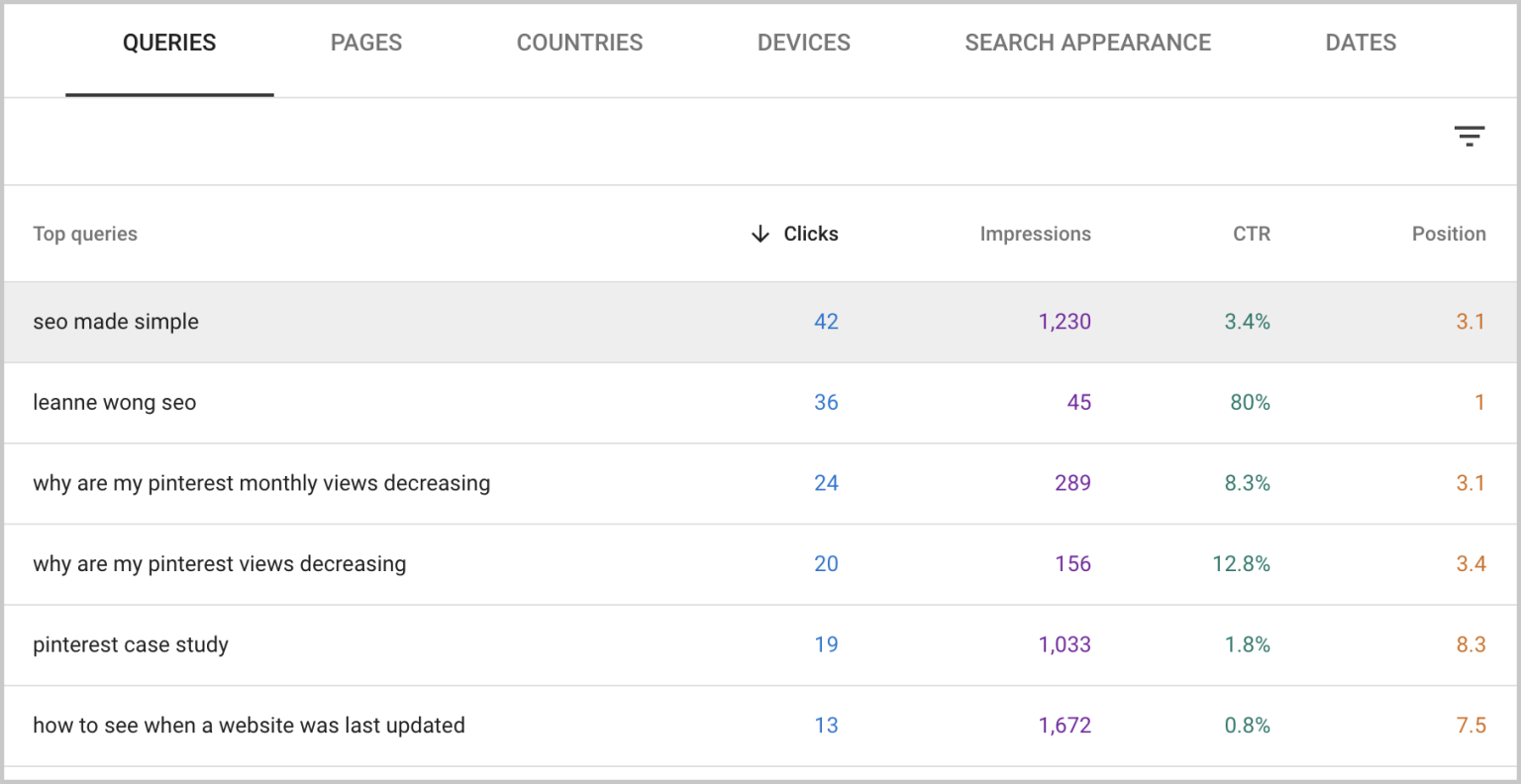Open 'why are my pinterest monthly views decreasing'
Image resolution: width=1521 pixels, height=784 pixels.
[x=261, y=483]
